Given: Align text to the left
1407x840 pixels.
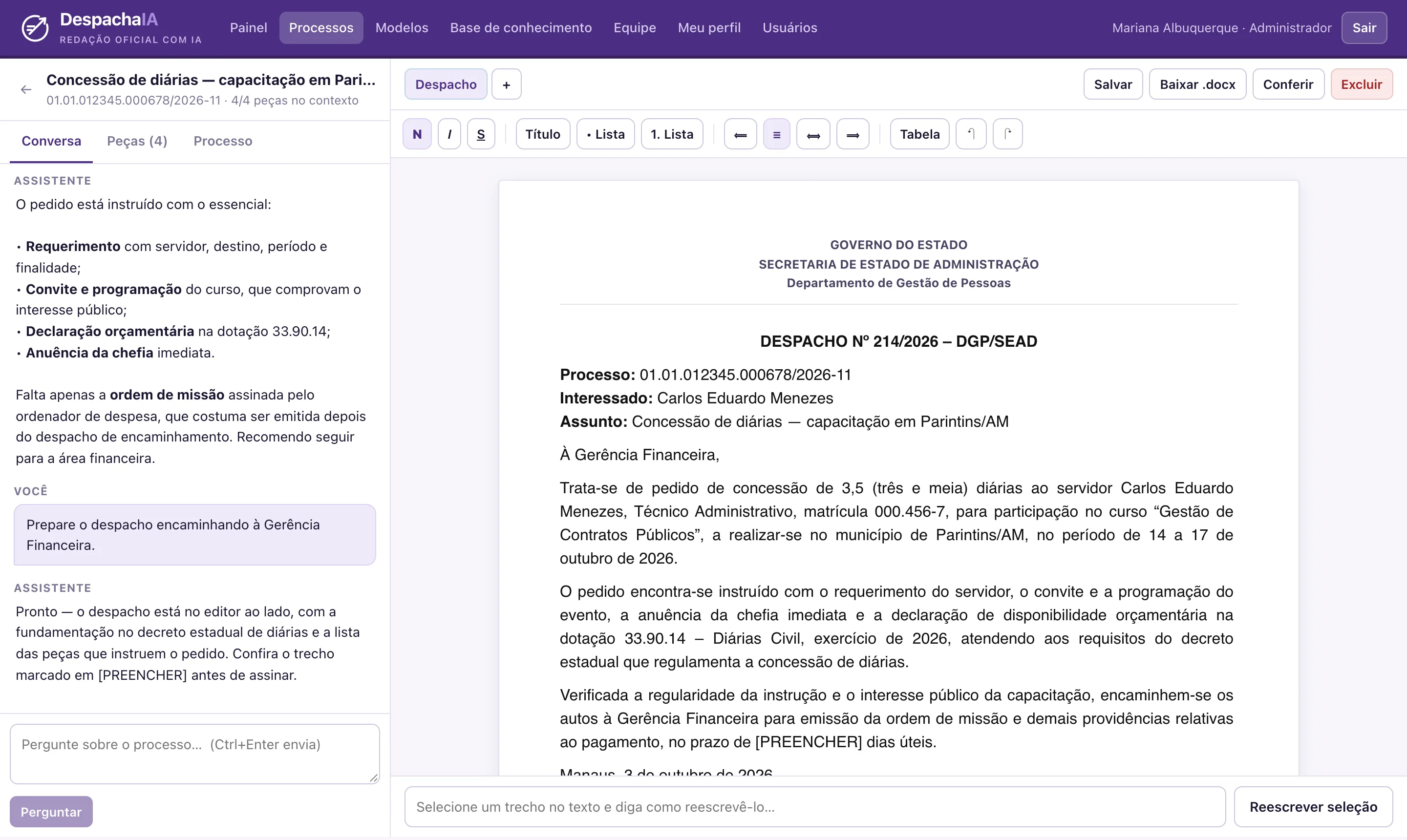Looking at the screenshot, I should tap(740, 134).
